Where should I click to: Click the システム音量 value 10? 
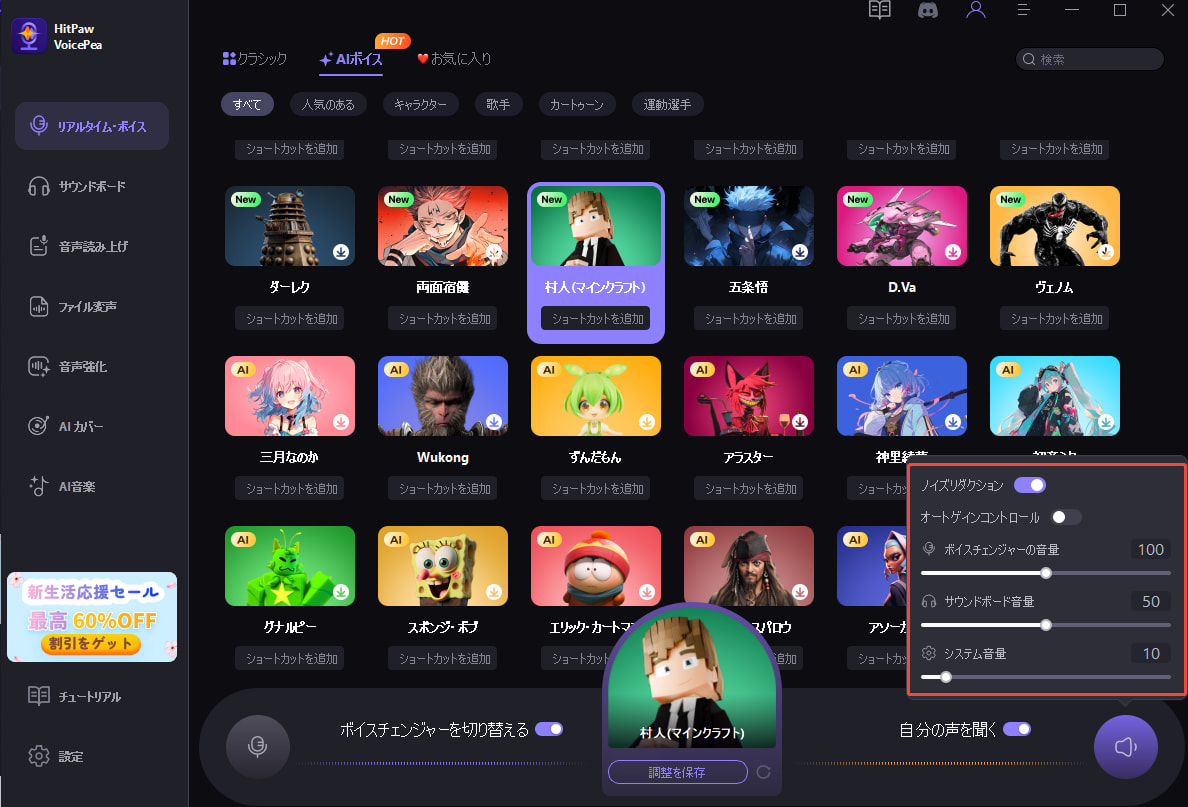(1151, 653)
